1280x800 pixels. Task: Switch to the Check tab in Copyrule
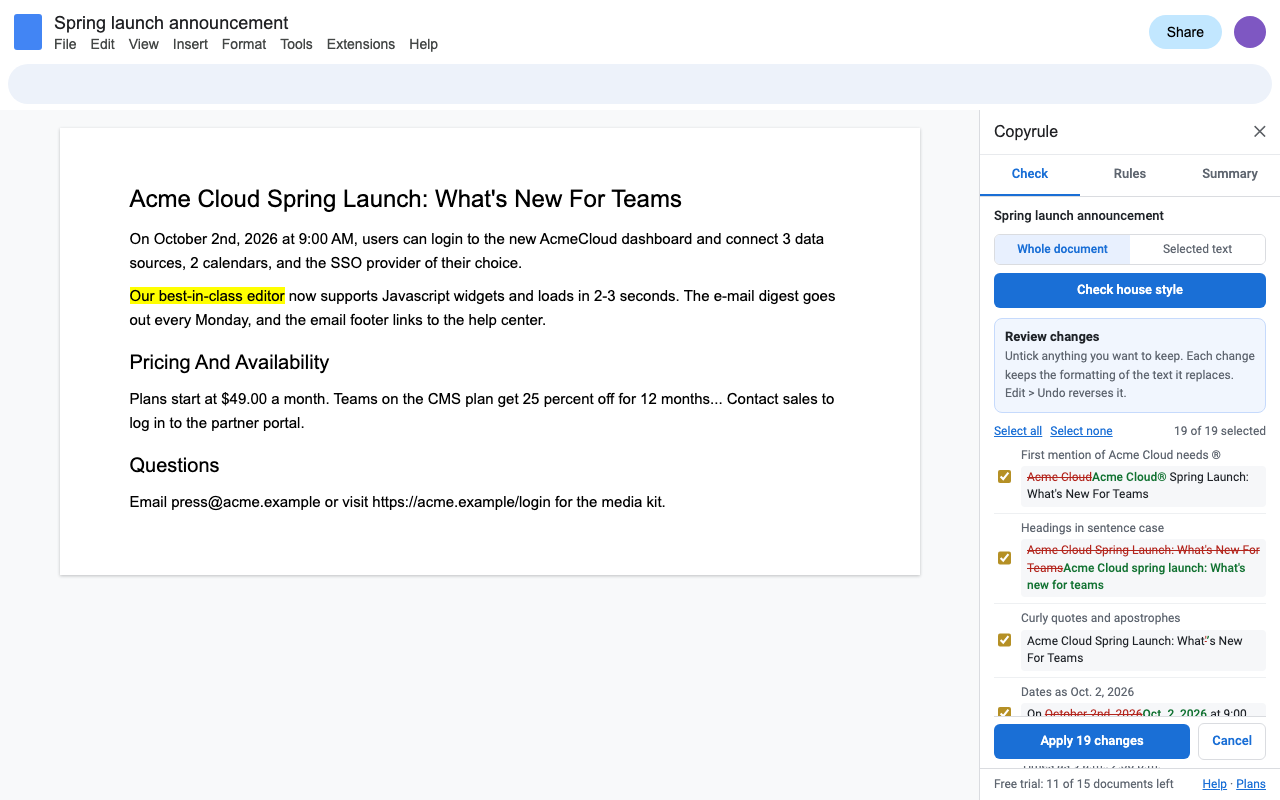(x=1030, y=174)
